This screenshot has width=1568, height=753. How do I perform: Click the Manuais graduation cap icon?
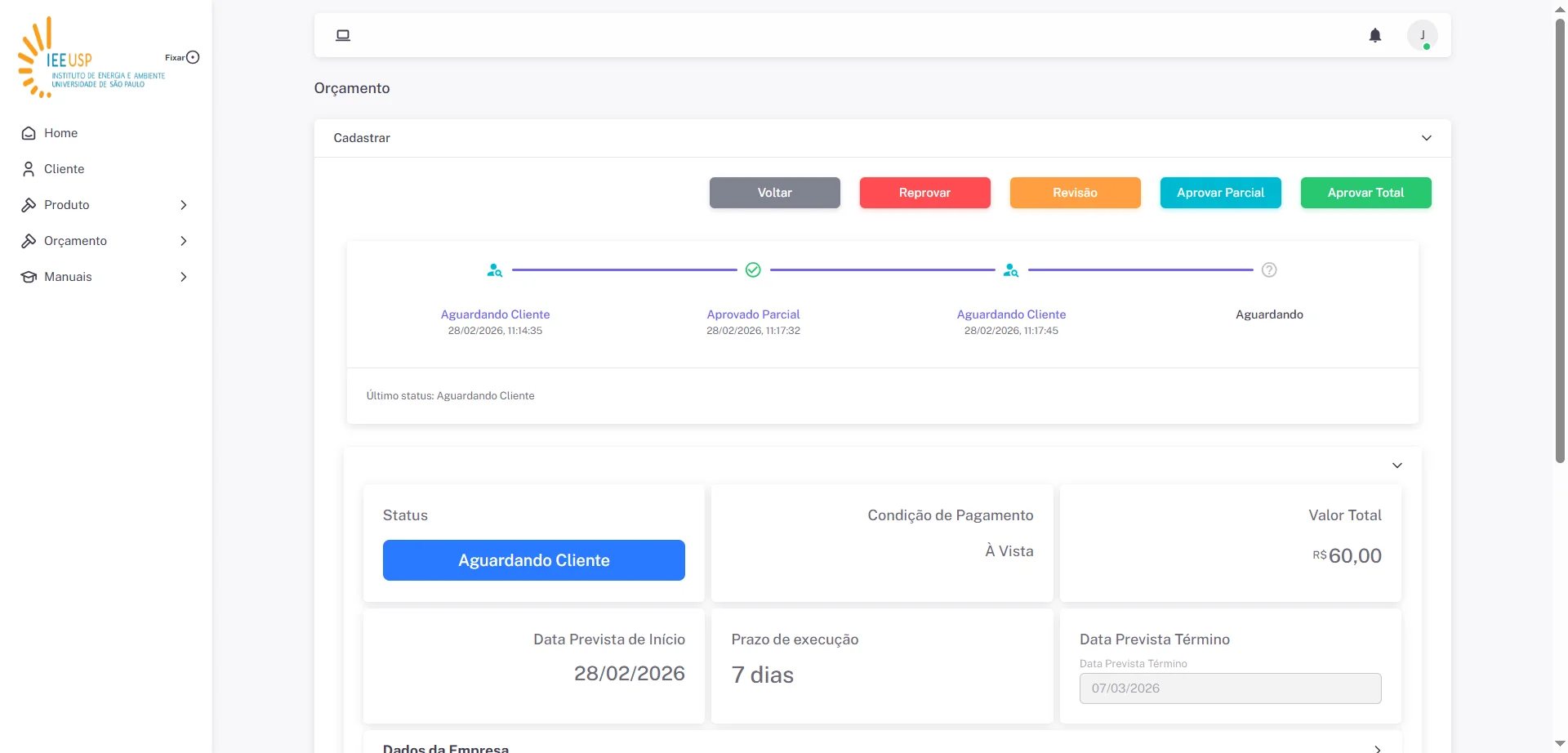(x=29, y=277)
